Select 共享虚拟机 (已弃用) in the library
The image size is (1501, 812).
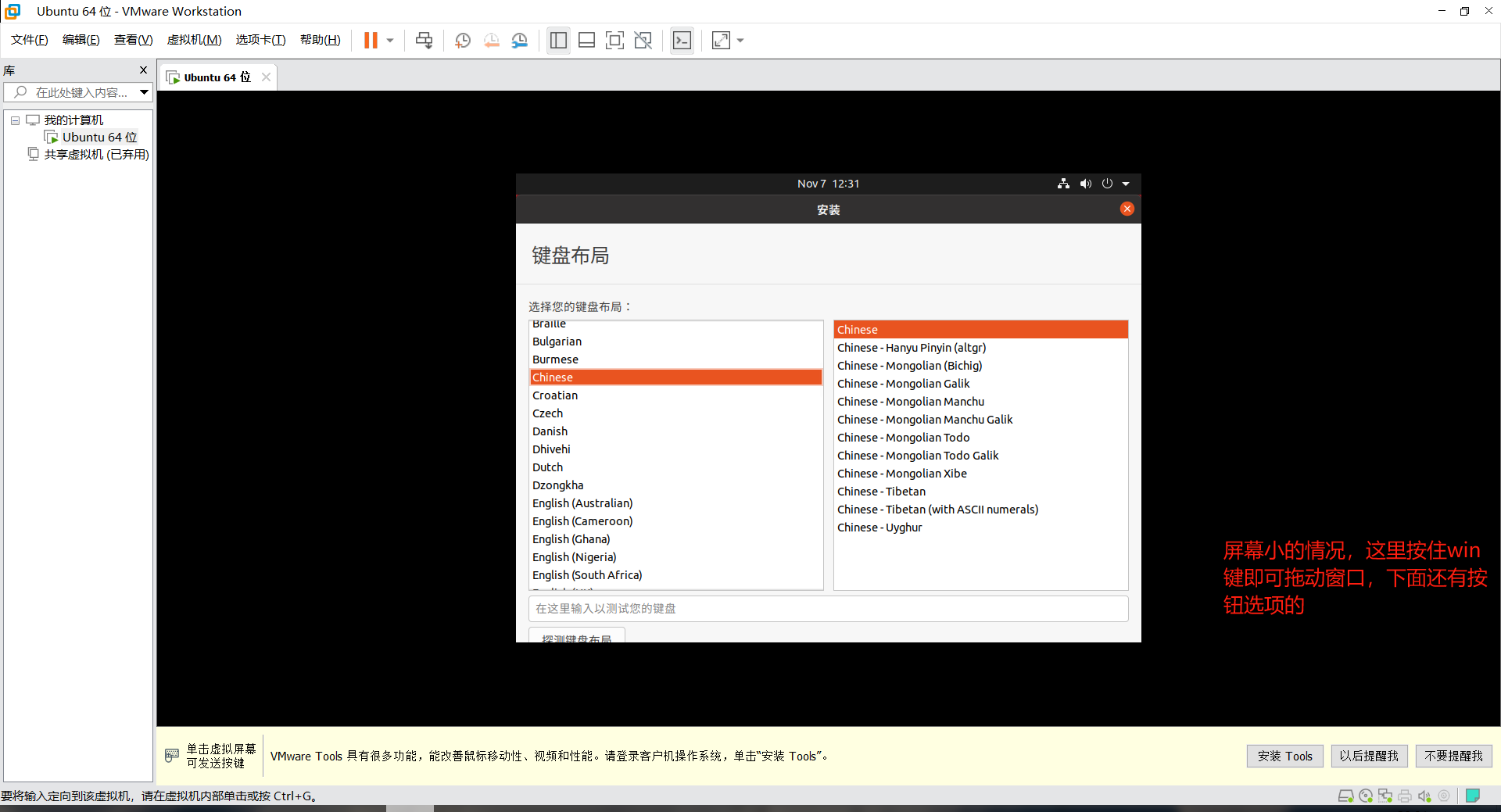click(x=96, y=155)
